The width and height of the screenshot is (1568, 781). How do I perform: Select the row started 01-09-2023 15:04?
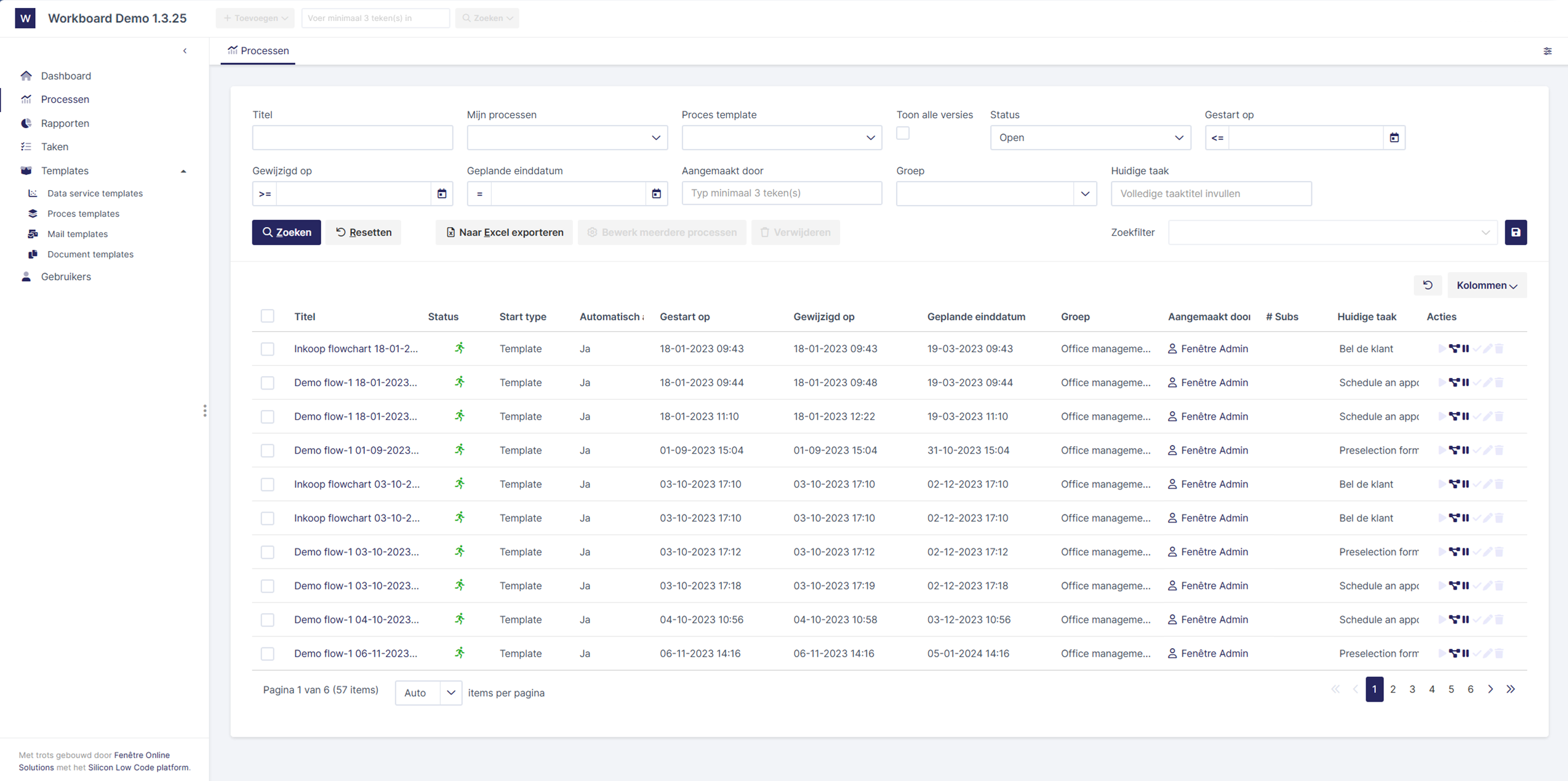point(267,451)
